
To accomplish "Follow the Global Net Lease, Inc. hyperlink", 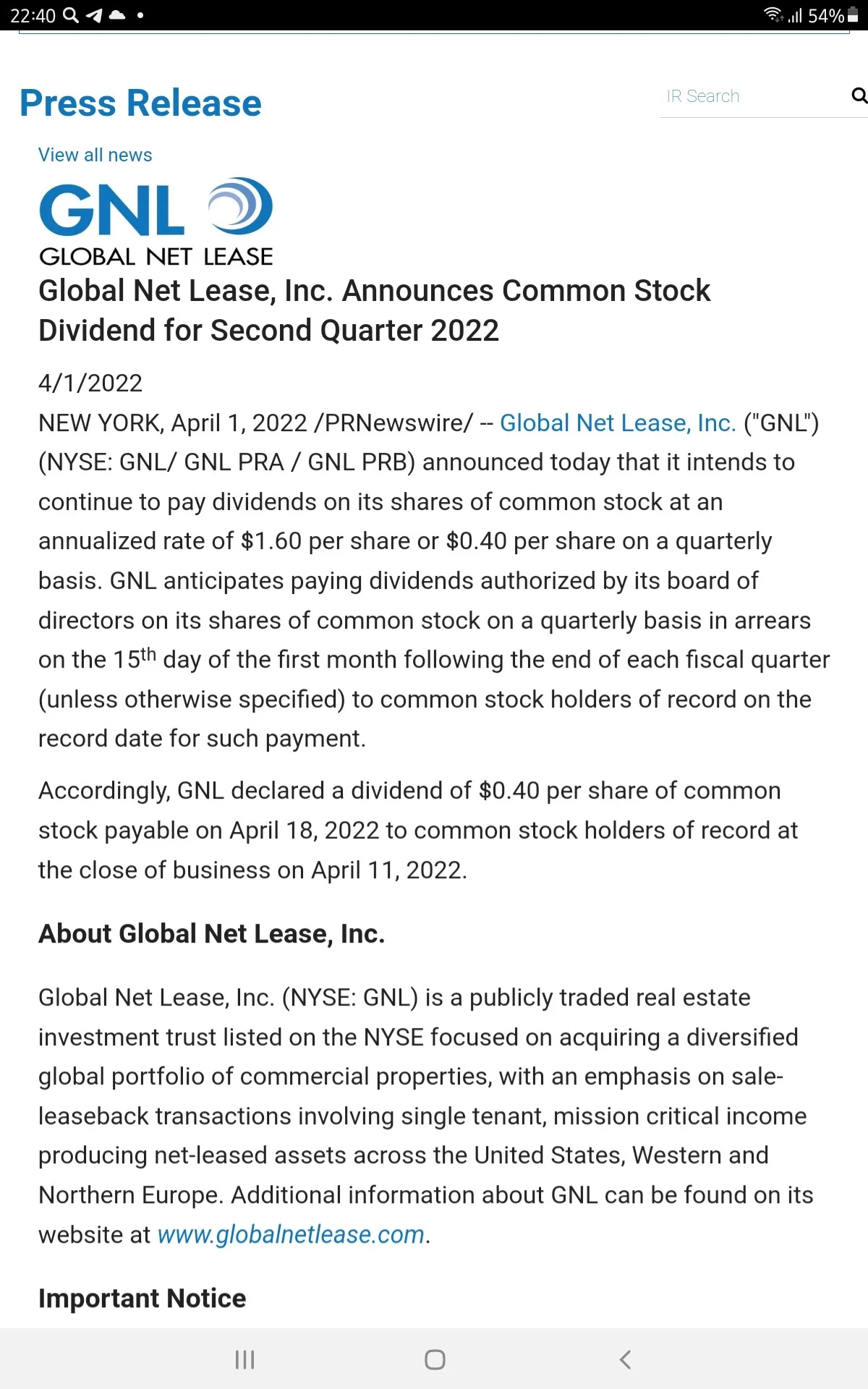I will pyautogui.click(x=618, y=422).
